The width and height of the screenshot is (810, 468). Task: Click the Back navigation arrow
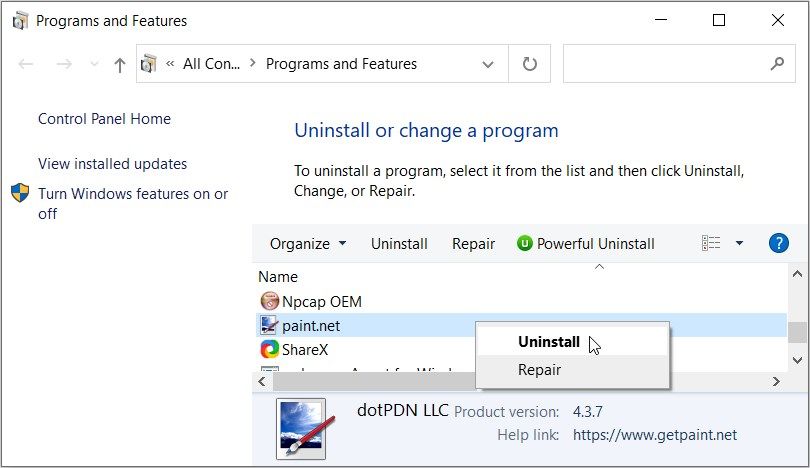(x=27, y=65)
